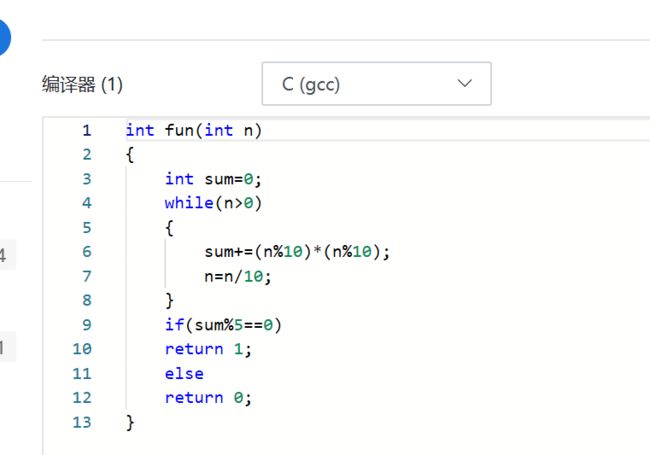Image resolution: width=650 pixels, height=455 pixels.
Task: Click code line 'int fun(int n)'
Action: 194,131
